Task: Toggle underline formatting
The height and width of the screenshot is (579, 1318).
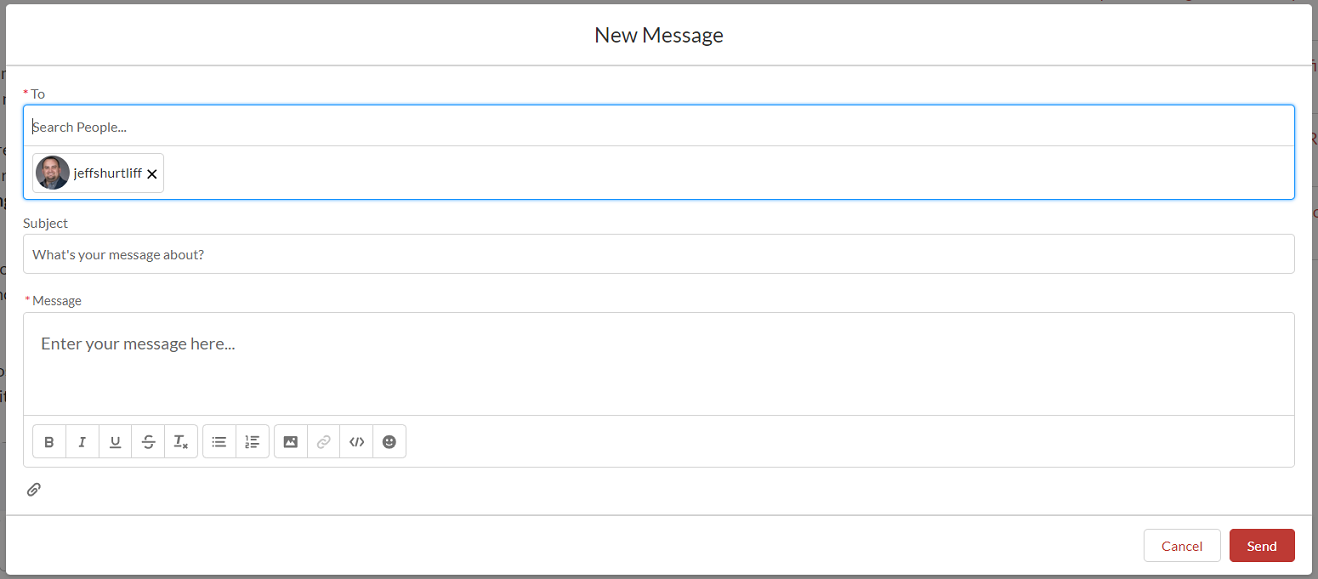Action: tap(115, 441)
